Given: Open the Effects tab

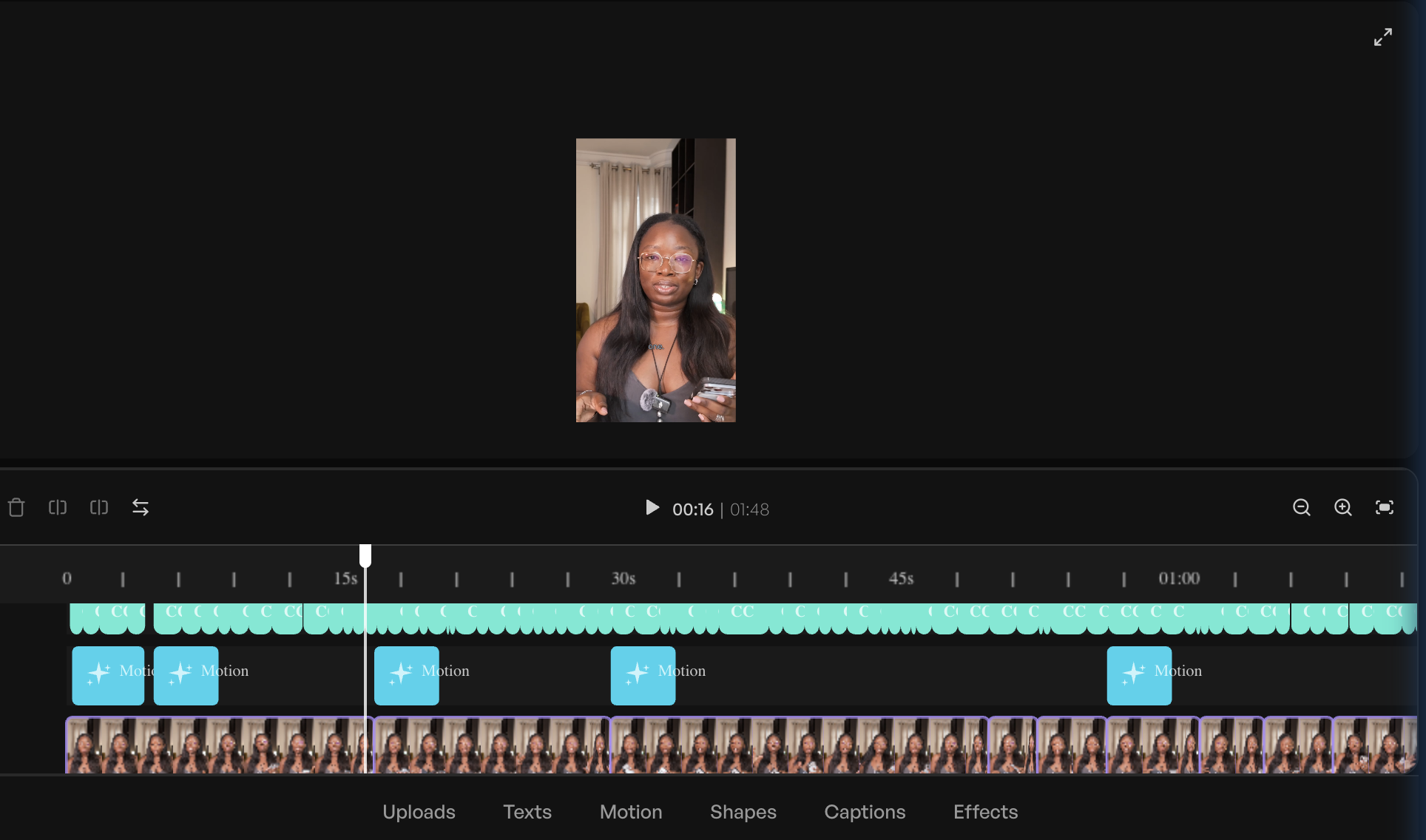Looking at the screenshot, I should (x=985, y=812).
